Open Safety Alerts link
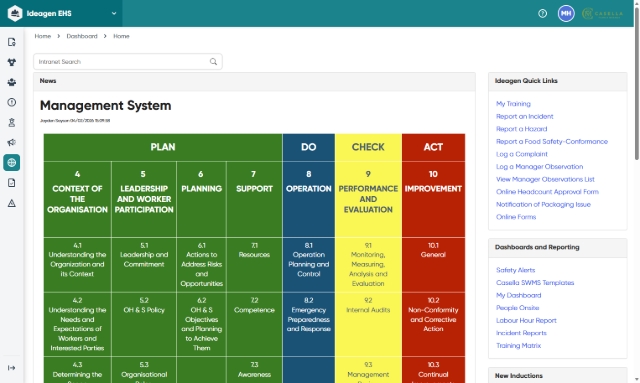The width and height of the screenshot is (640, 383). click(515, 270)
